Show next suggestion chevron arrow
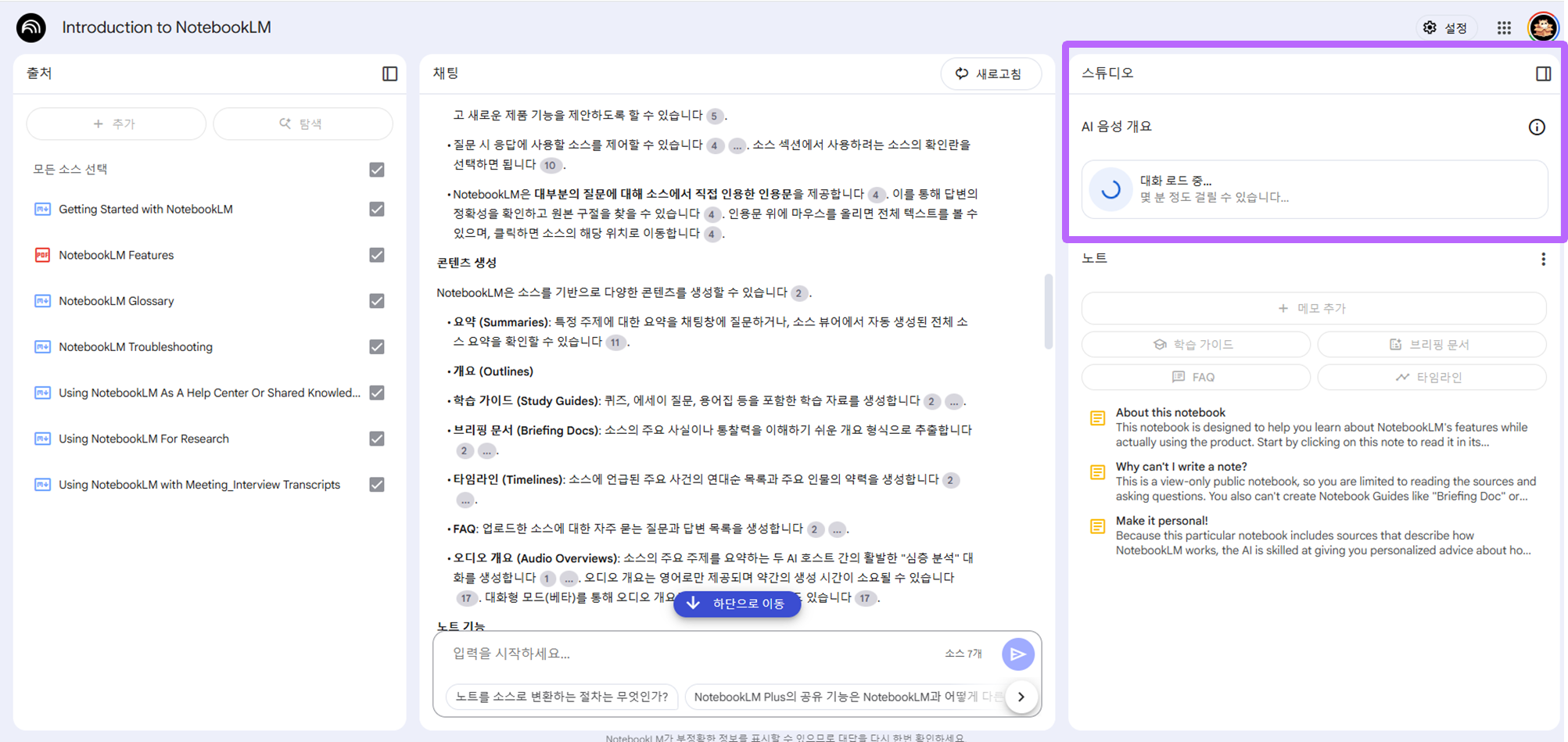This screenshot has width=1568, height=742. click(x=1021, y=697)
